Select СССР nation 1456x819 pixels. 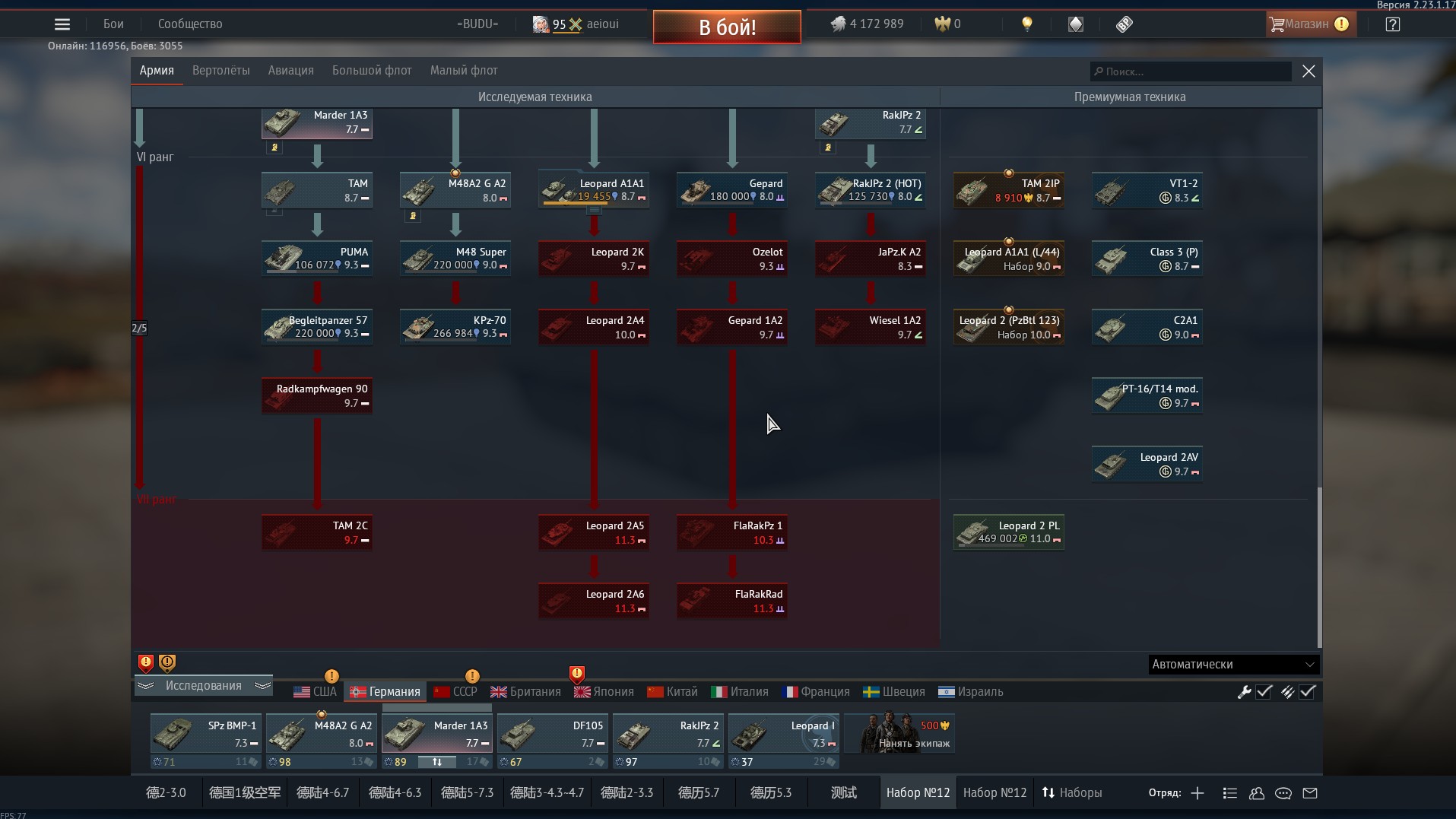coord(455,691)
